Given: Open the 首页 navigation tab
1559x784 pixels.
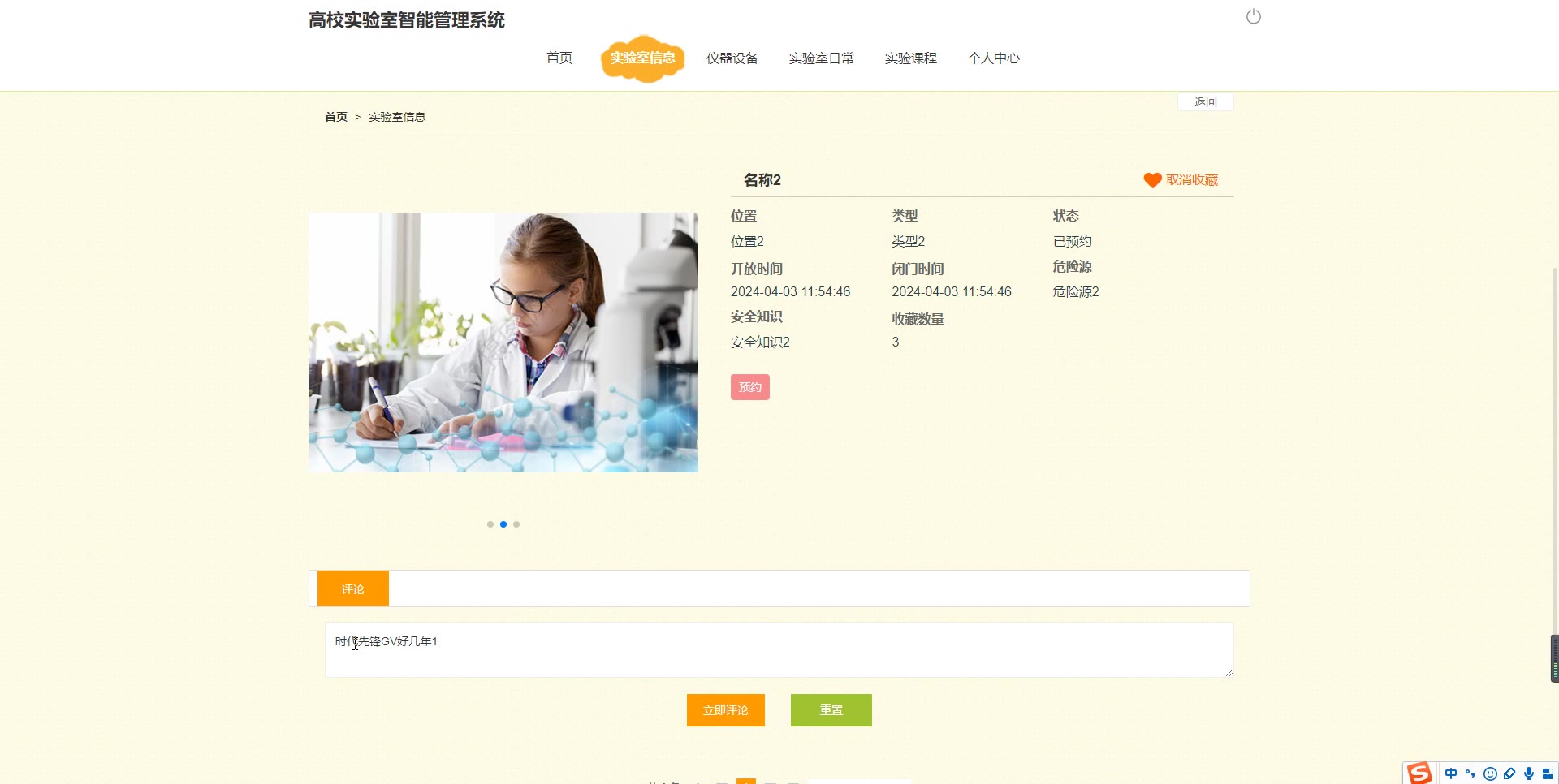Looking at the screenshot, I should pos(559,58).
